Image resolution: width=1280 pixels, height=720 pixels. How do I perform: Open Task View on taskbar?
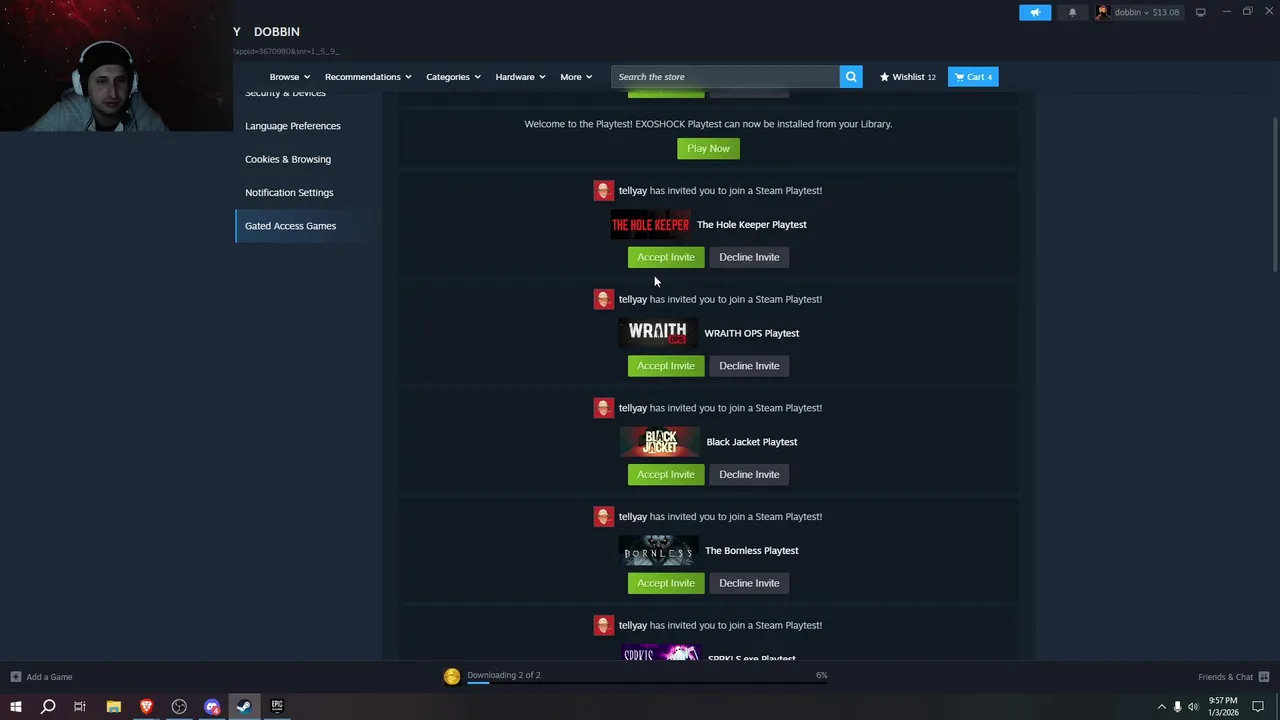click(80, 707)
